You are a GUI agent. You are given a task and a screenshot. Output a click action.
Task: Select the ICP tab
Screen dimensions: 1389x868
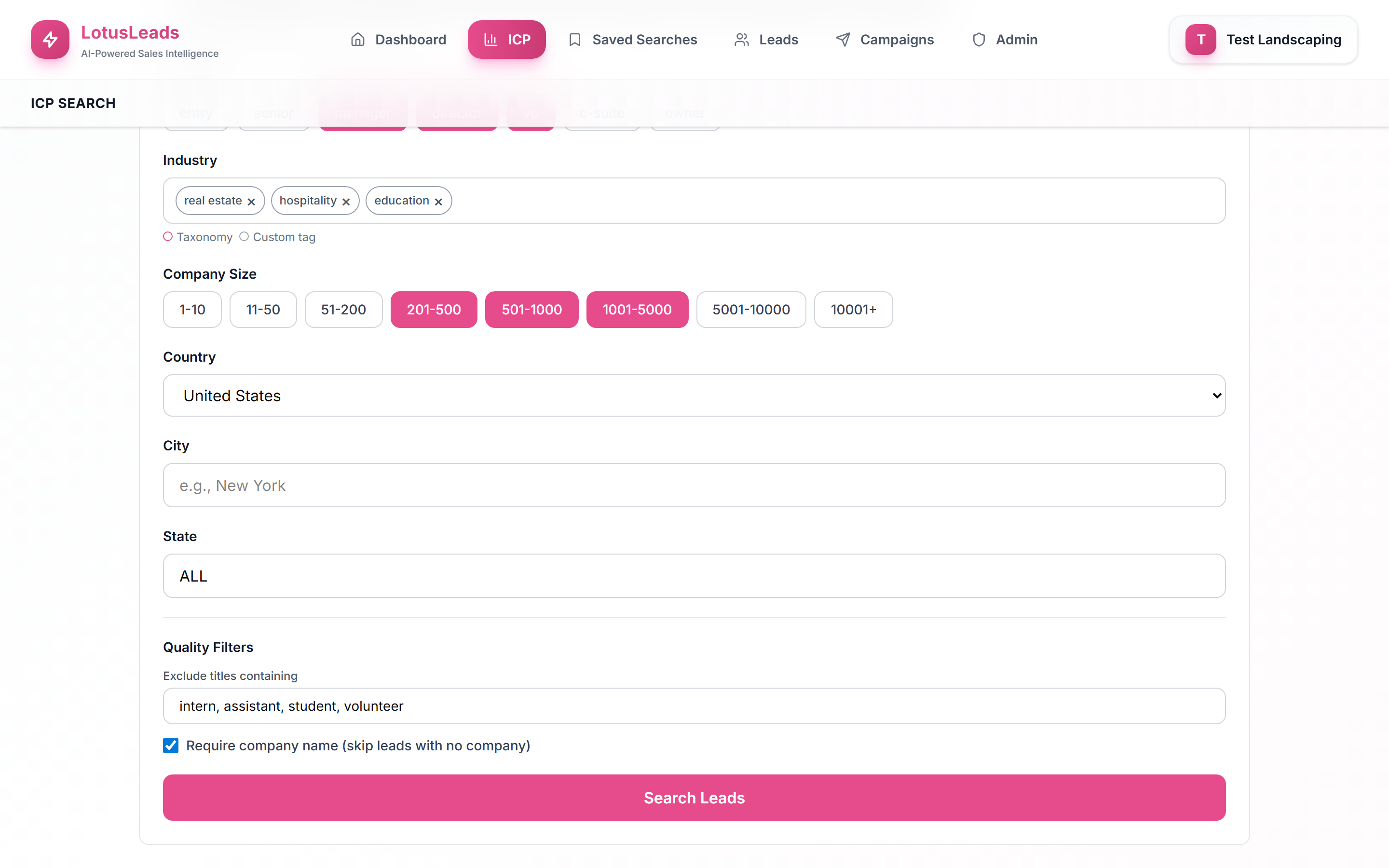click(507, 40)
